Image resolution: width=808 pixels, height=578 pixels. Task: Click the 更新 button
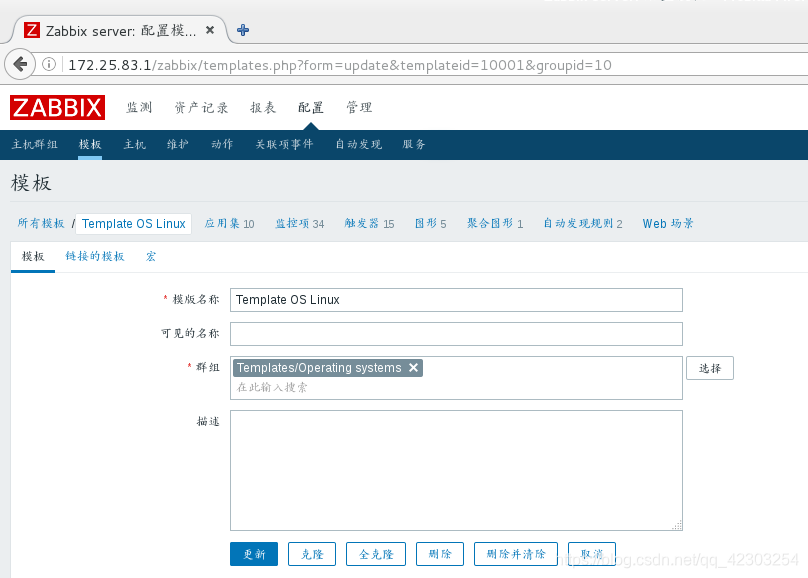[x=254, y=554]
